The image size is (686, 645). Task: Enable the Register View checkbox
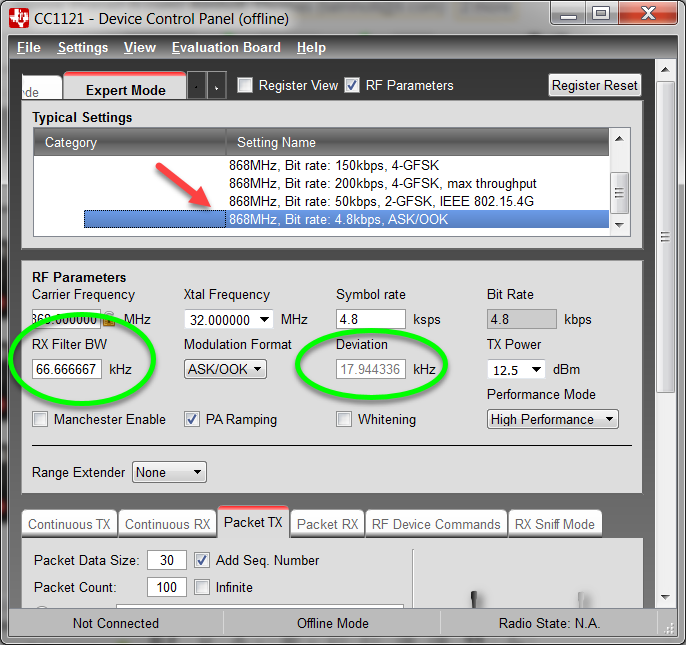[x=245, y=85]
